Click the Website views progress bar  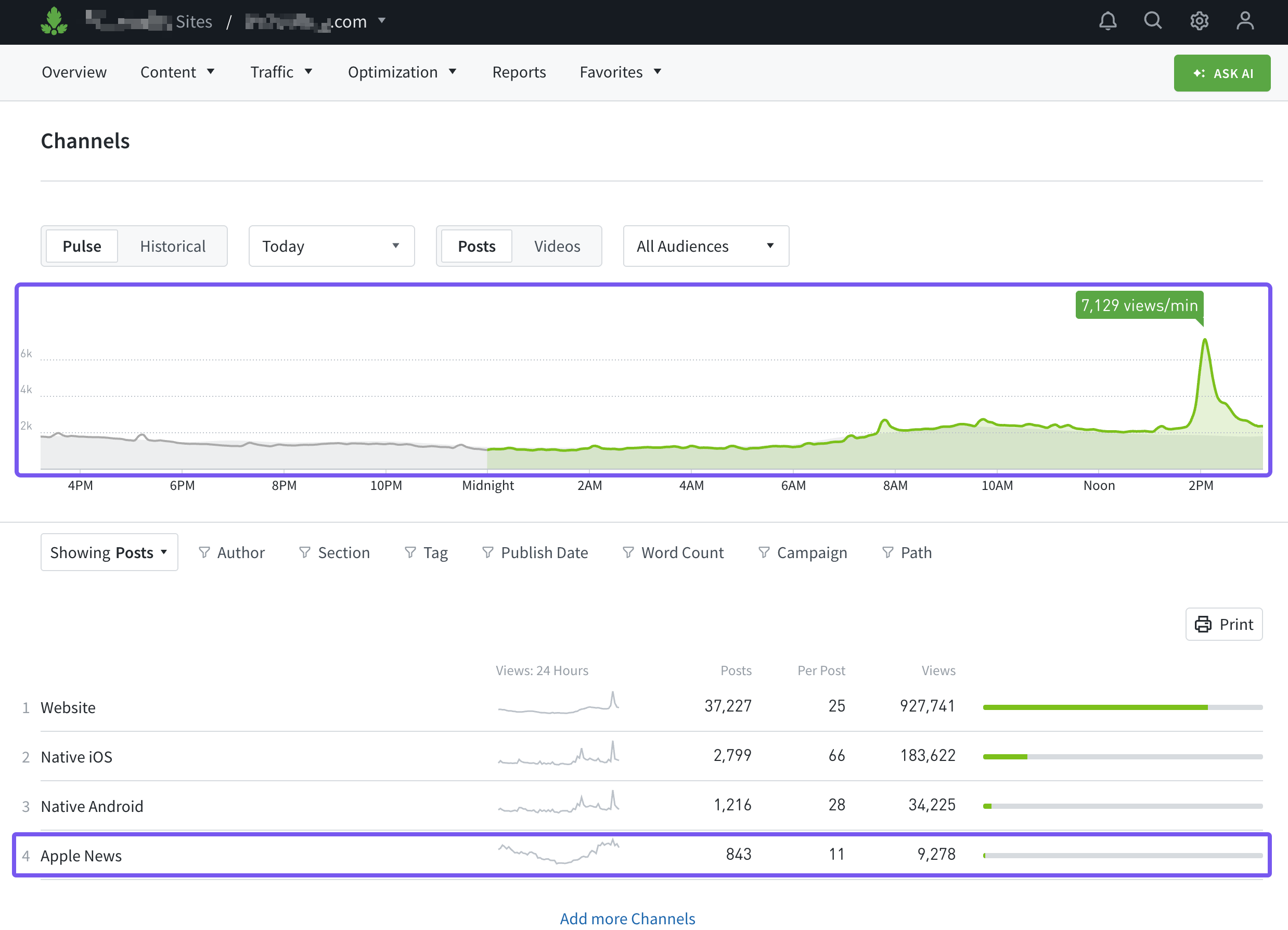1122,707
